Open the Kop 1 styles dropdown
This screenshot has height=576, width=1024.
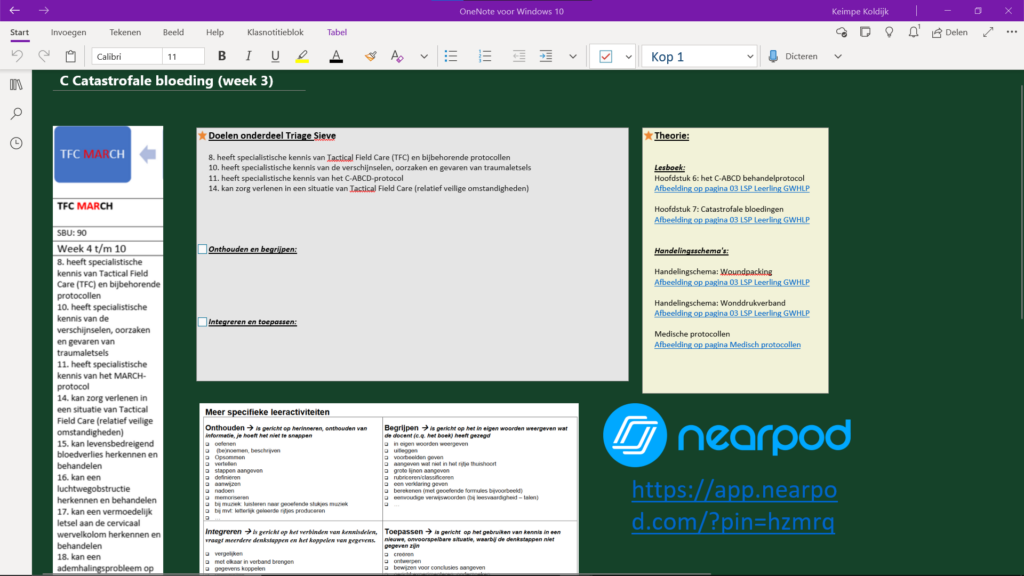point(747,57)
